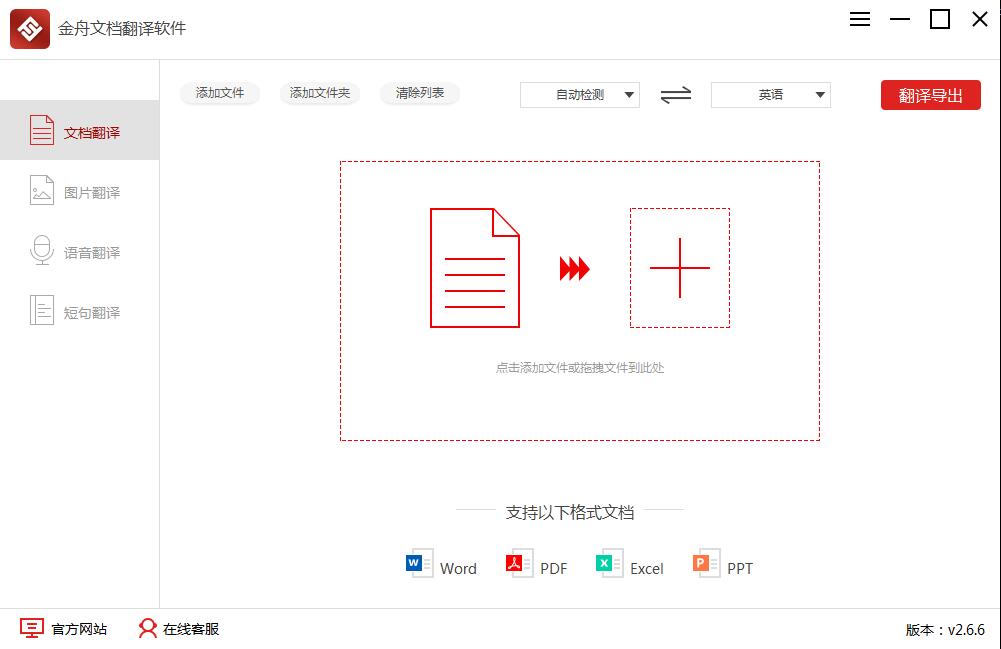Screen dimensions: 1001x649
Task: Click the PPT format icon
Action: coord(701,562)
